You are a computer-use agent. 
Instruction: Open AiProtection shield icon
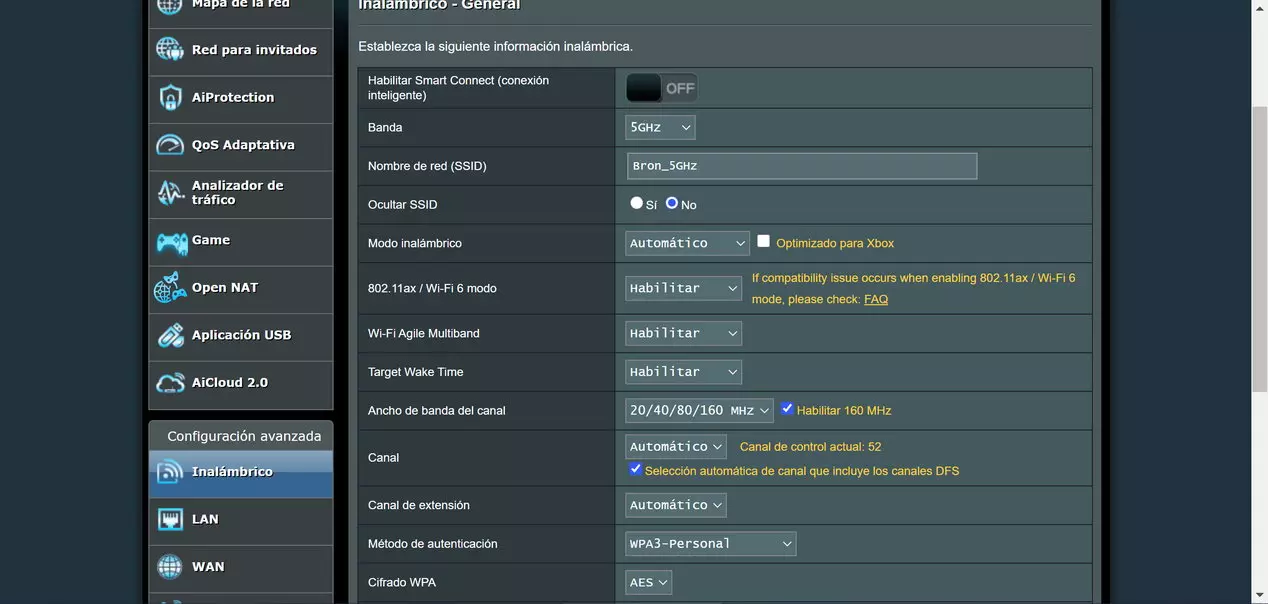(x=170, y=98)
